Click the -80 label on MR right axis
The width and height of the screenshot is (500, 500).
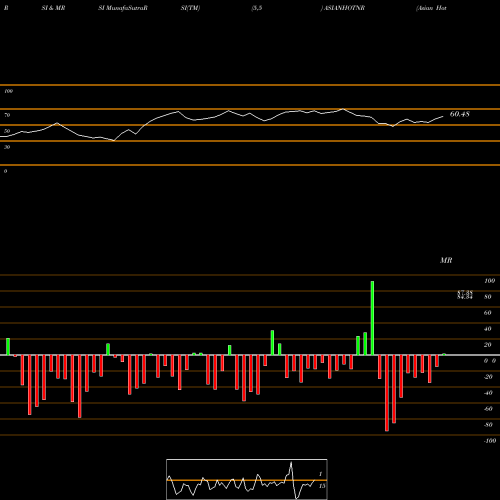[x=488, y=425]
